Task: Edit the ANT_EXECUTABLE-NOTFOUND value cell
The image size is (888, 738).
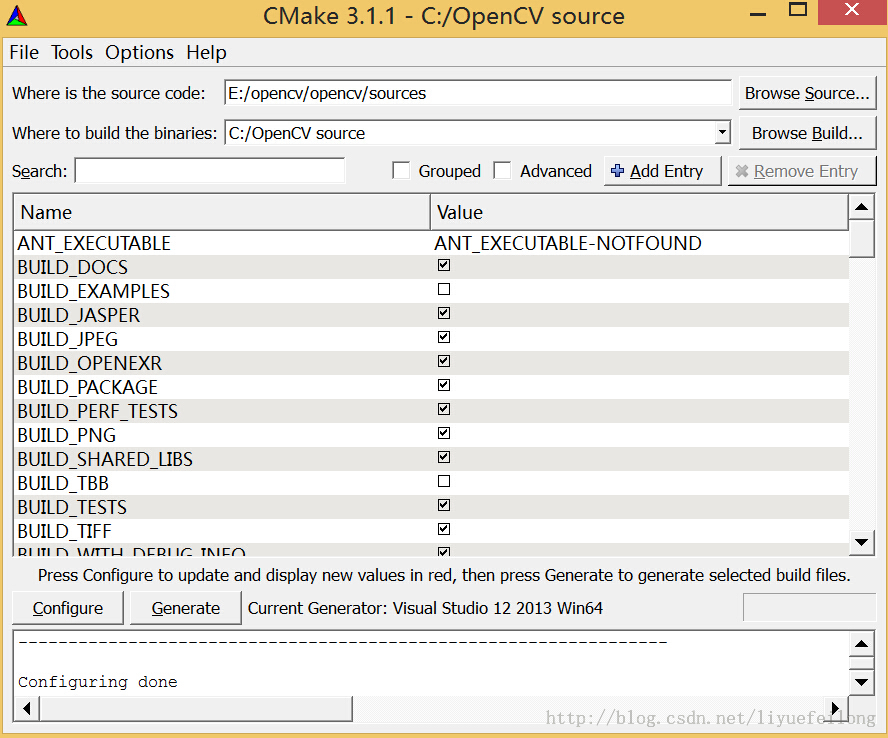Action: [568, 243]
